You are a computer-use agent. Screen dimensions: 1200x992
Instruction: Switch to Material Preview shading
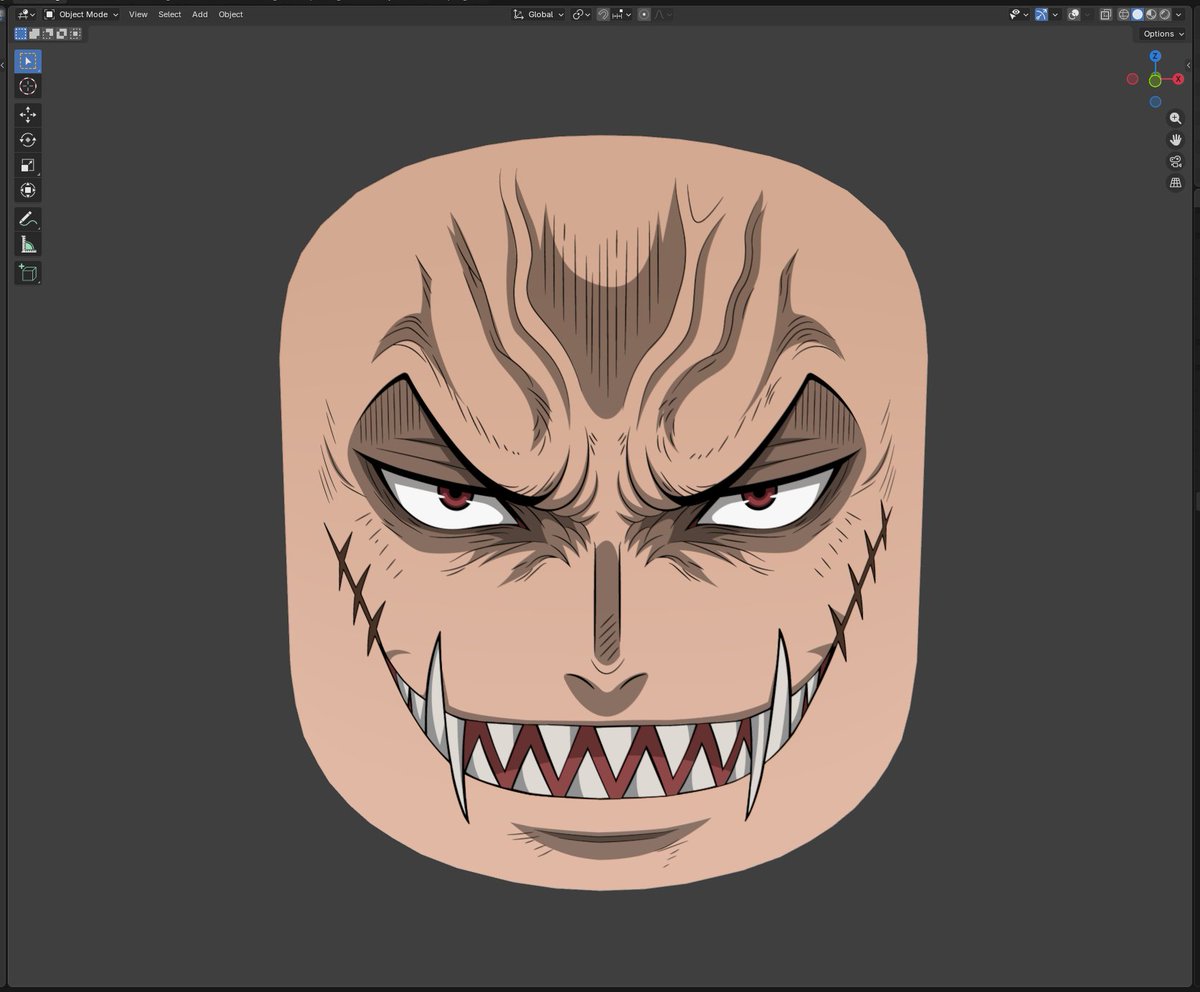click(1151, 14)
